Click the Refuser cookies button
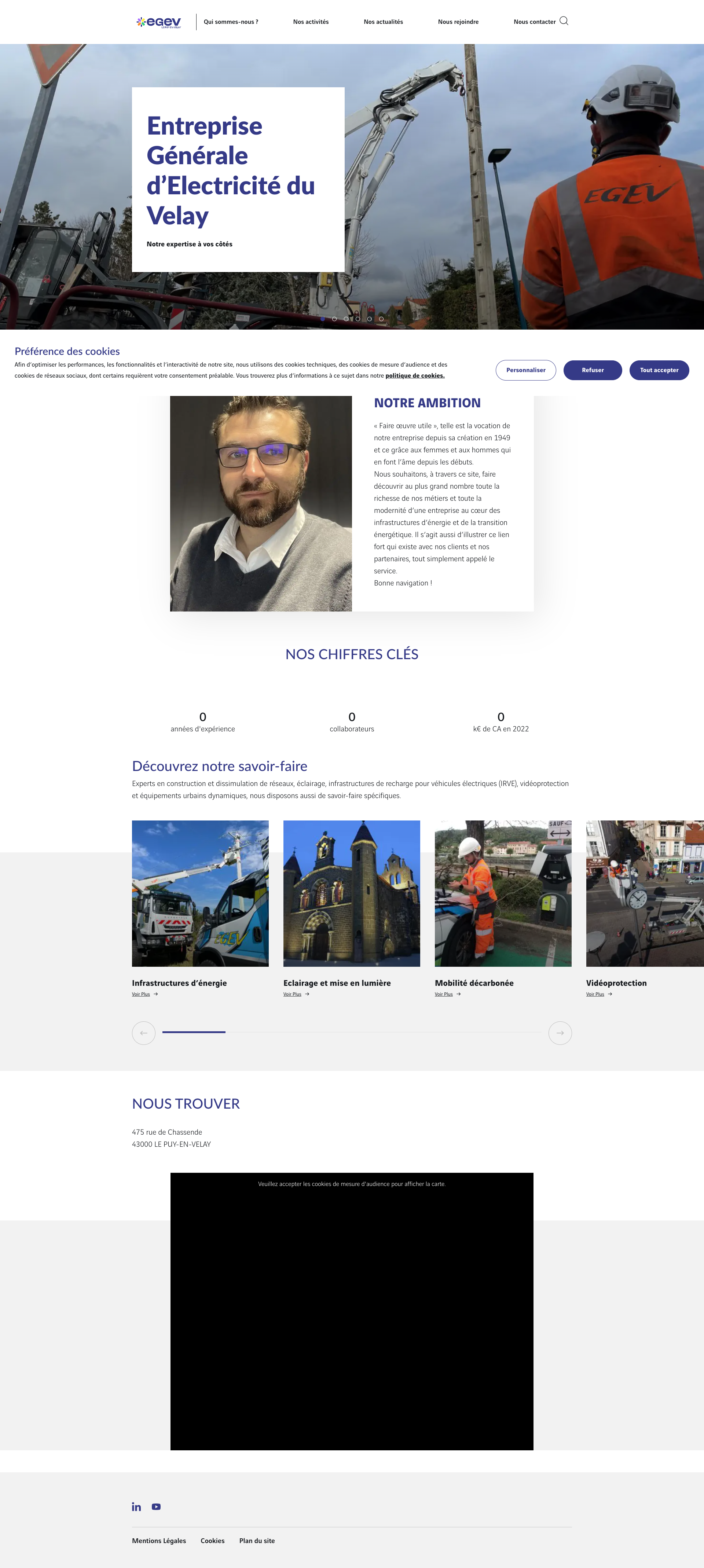704x1568 pixels. [x=593, y=370]
